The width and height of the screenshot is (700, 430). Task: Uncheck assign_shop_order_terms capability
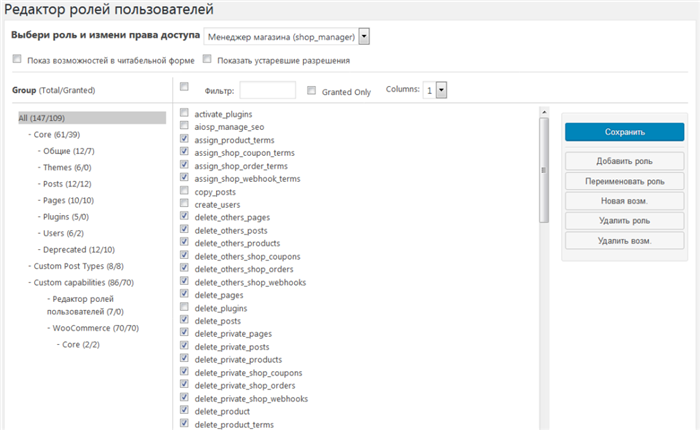[x=184, y=164]
